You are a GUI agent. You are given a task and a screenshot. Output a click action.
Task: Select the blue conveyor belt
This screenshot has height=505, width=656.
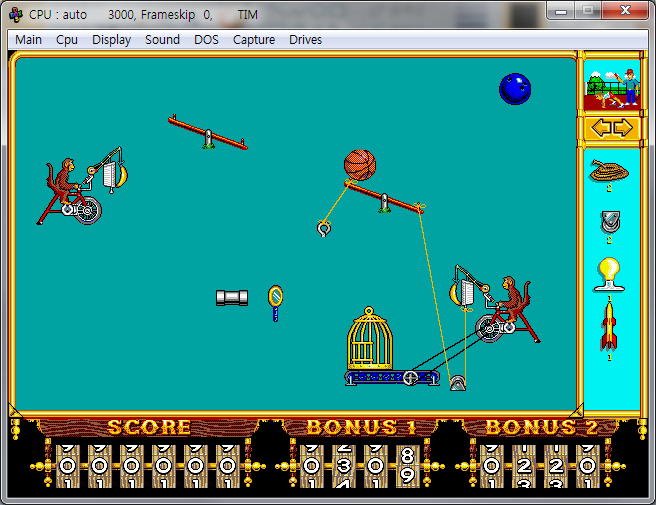pos(392,378)
